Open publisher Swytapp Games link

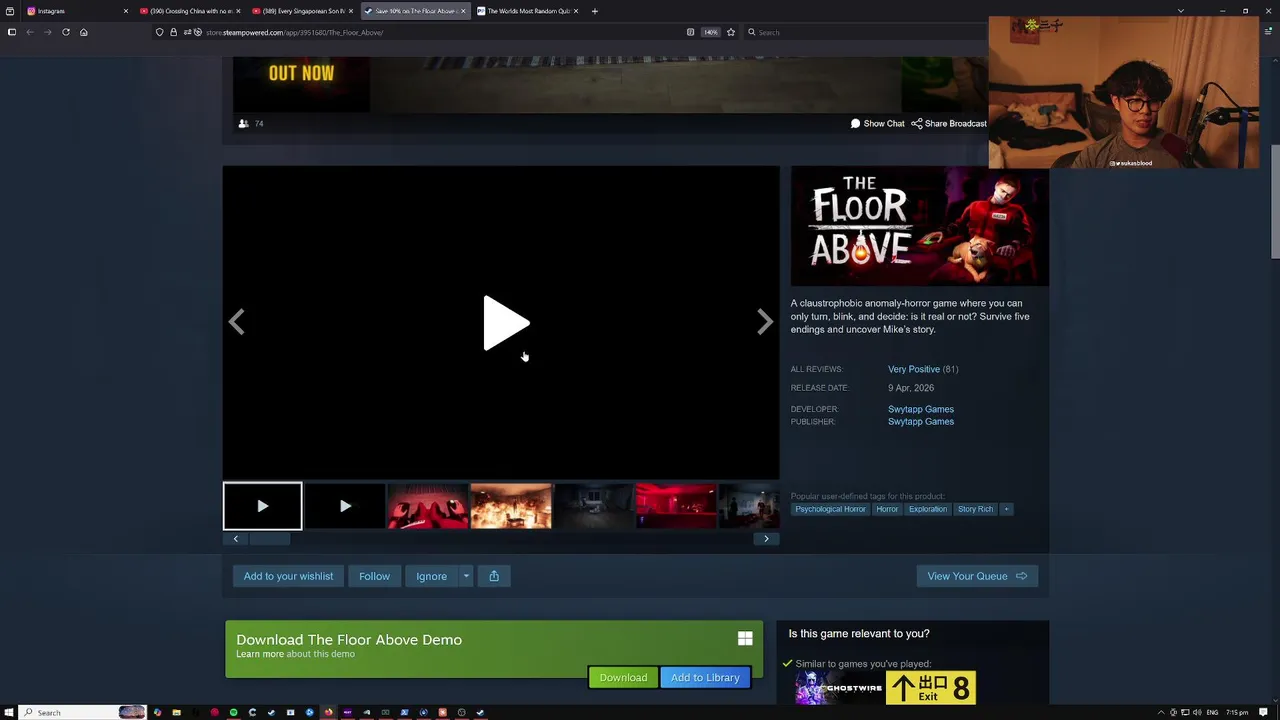pos(921,422)
